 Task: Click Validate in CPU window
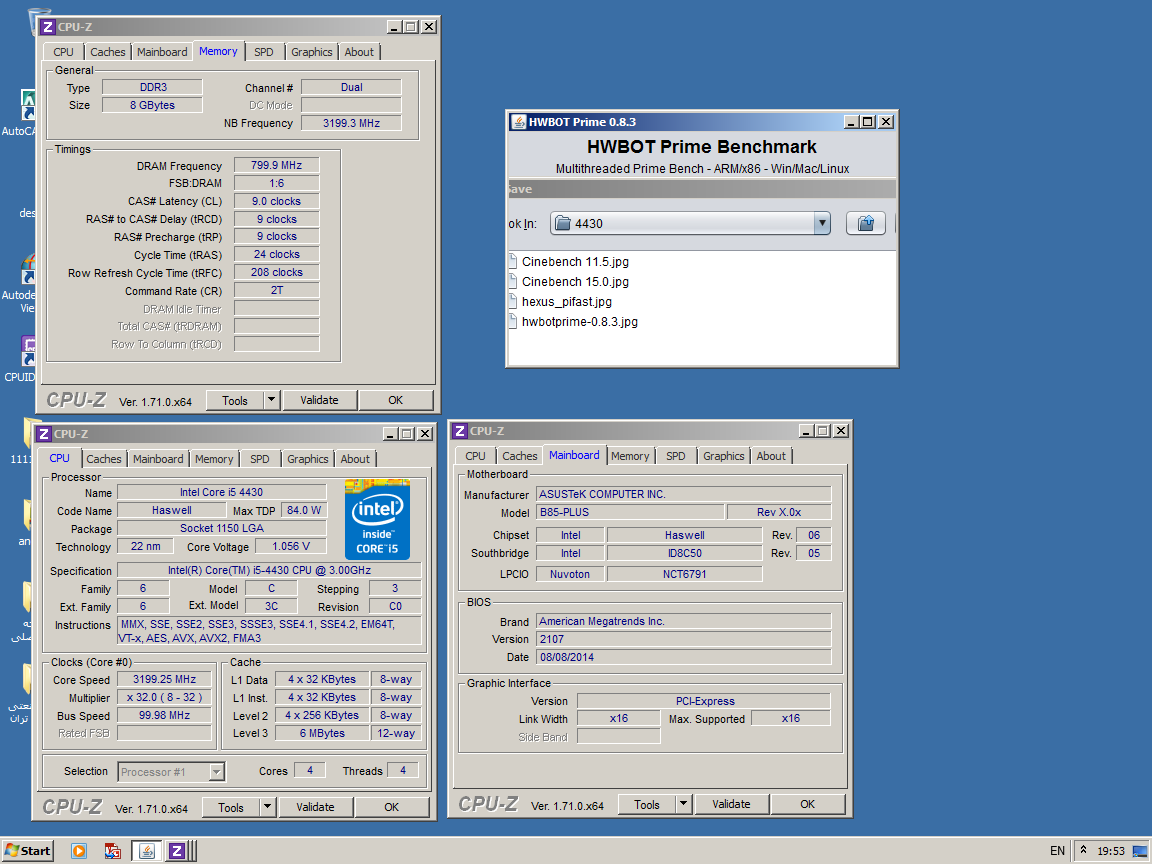click(315, 807)
